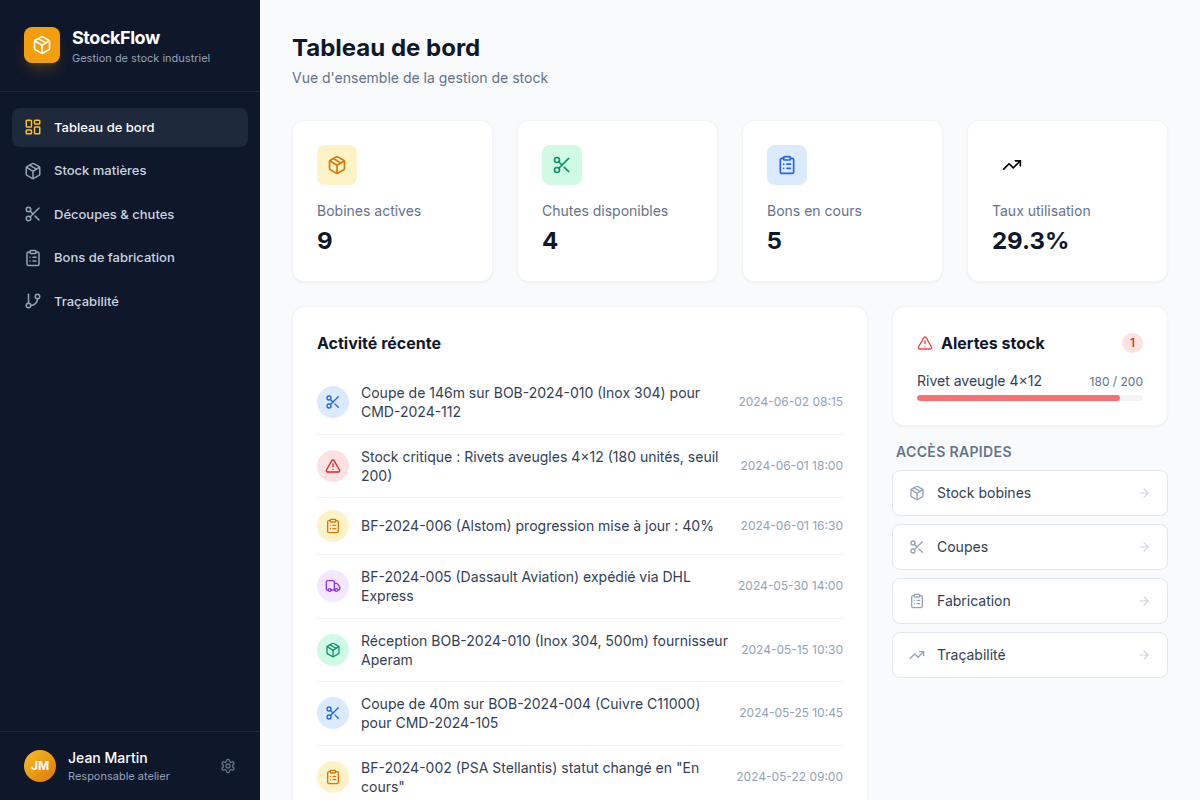
Task: Click the Tableau de bord grid icon in sidebar
Action: (33, 127)
